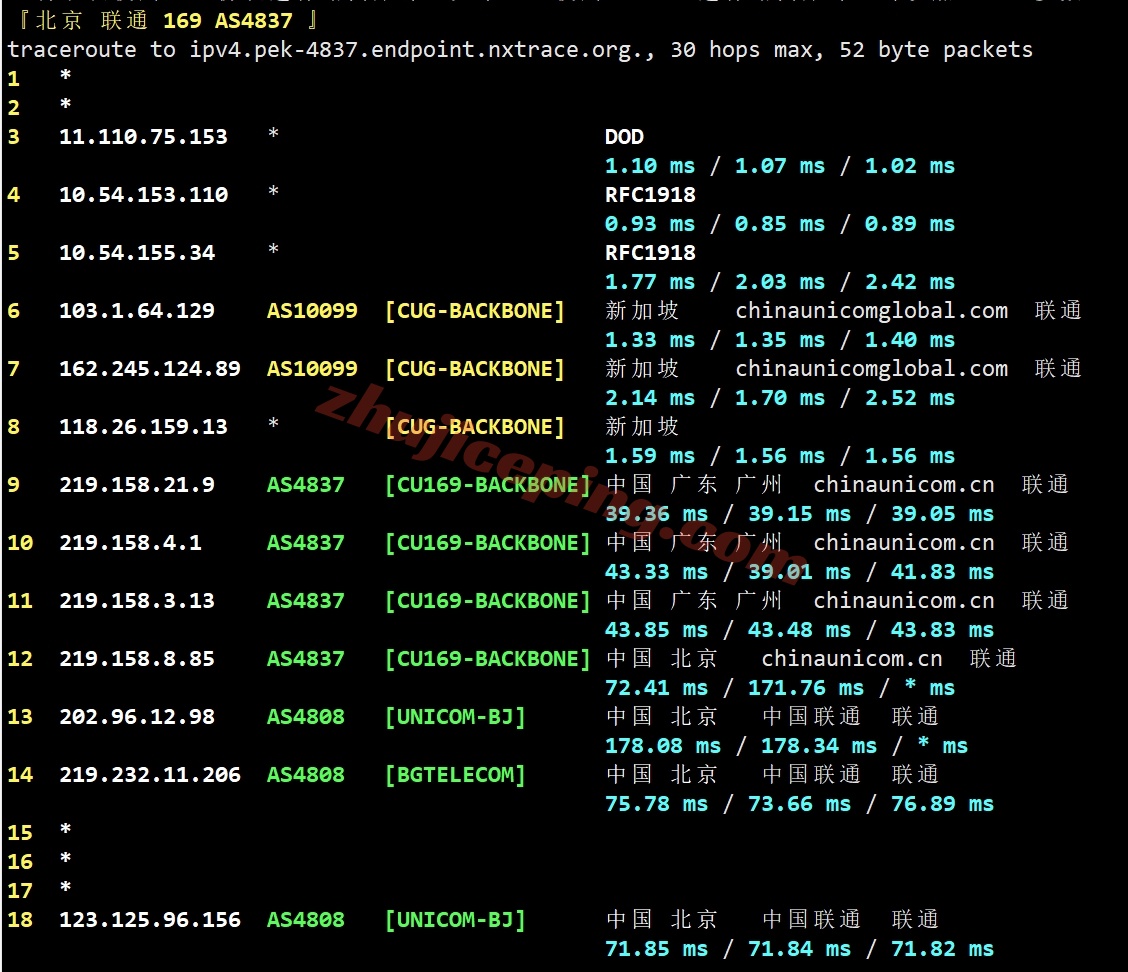Select the 178.08 ms latency value
This screenshot has height=972, width=1128.
tap(663, 746)
